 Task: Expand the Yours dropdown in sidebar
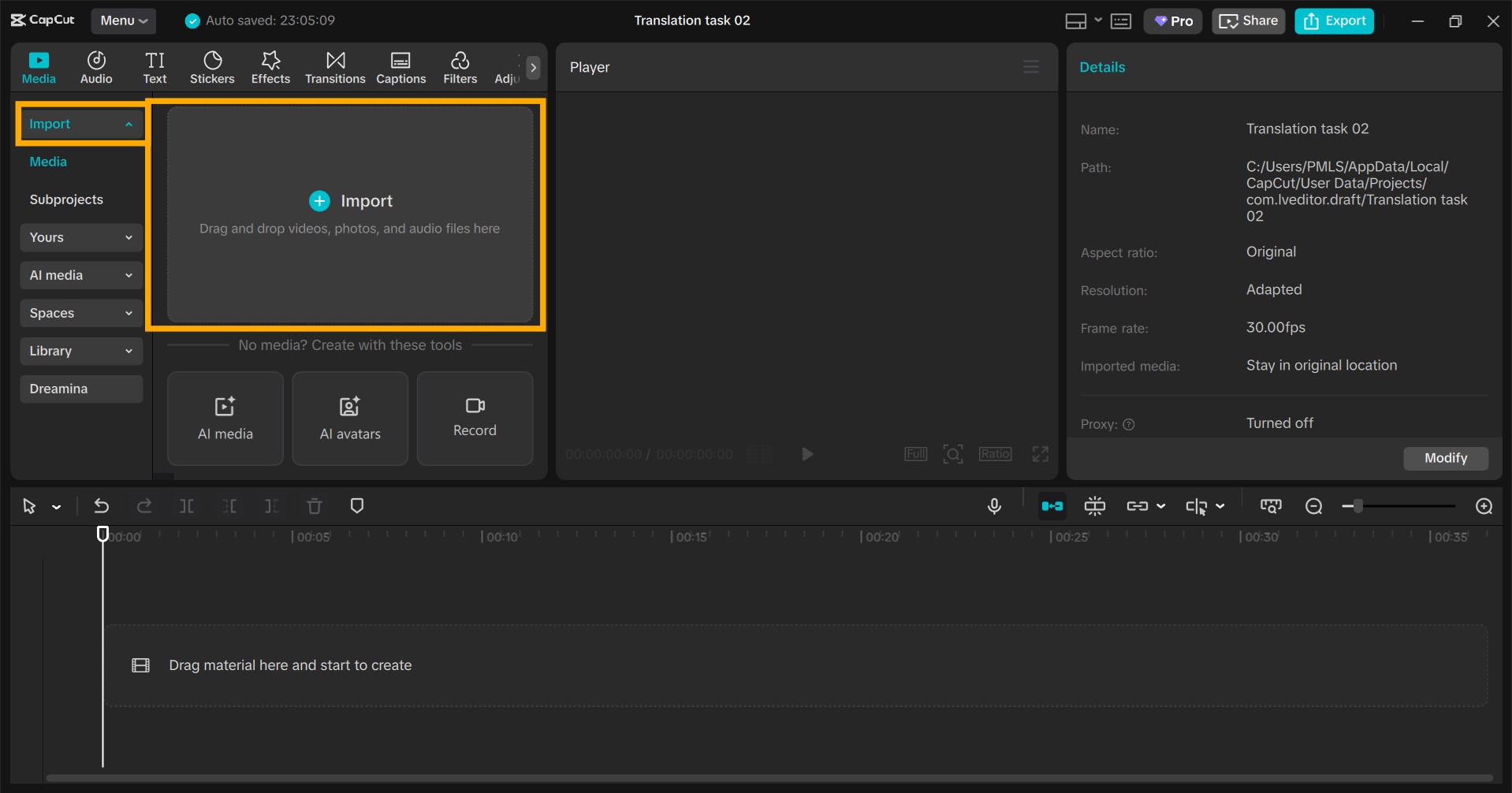[81, 237]
